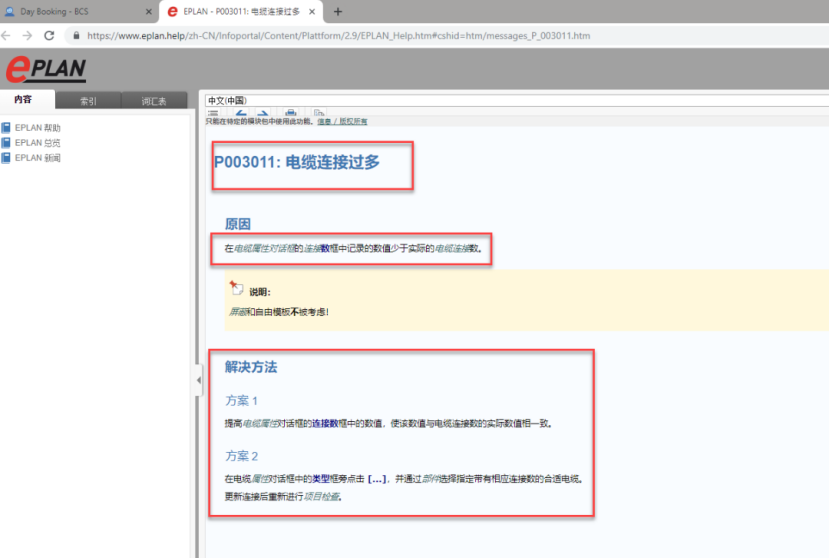This screenshot has width=830, height=558.
Task: Click the 屏蔽 link in the note
Action: click(x=238, y=312)
